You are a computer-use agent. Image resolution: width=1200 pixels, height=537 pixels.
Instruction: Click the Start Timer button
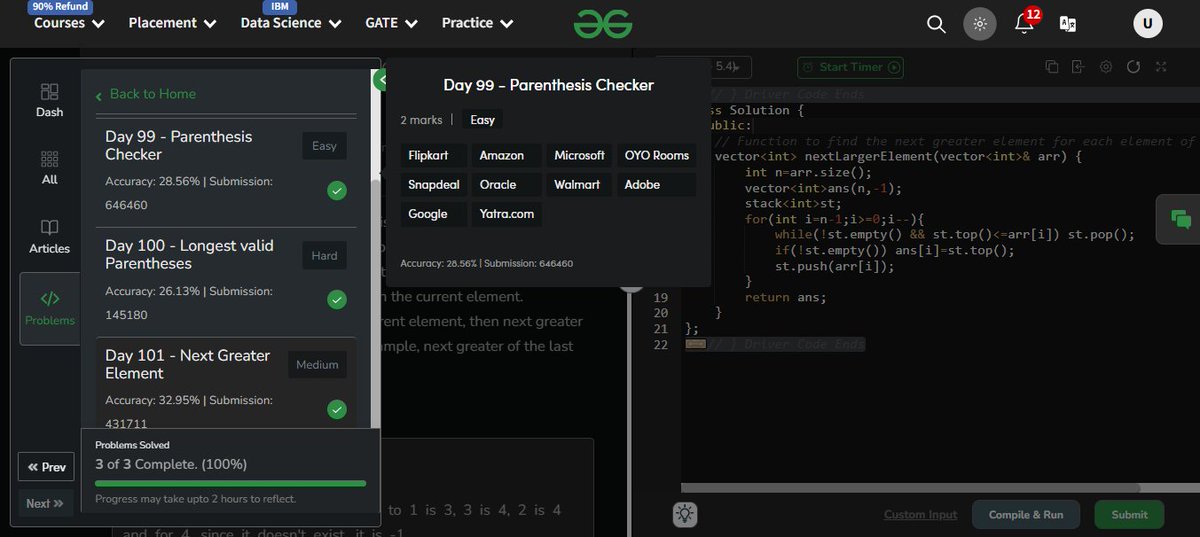pyautogui.click(x=850, y=67)
